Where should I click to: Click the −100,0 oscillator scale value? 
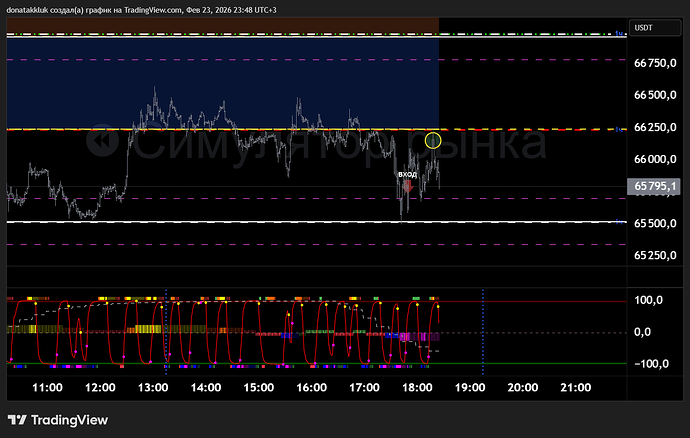pyautogui.click(x=651, y=364)
